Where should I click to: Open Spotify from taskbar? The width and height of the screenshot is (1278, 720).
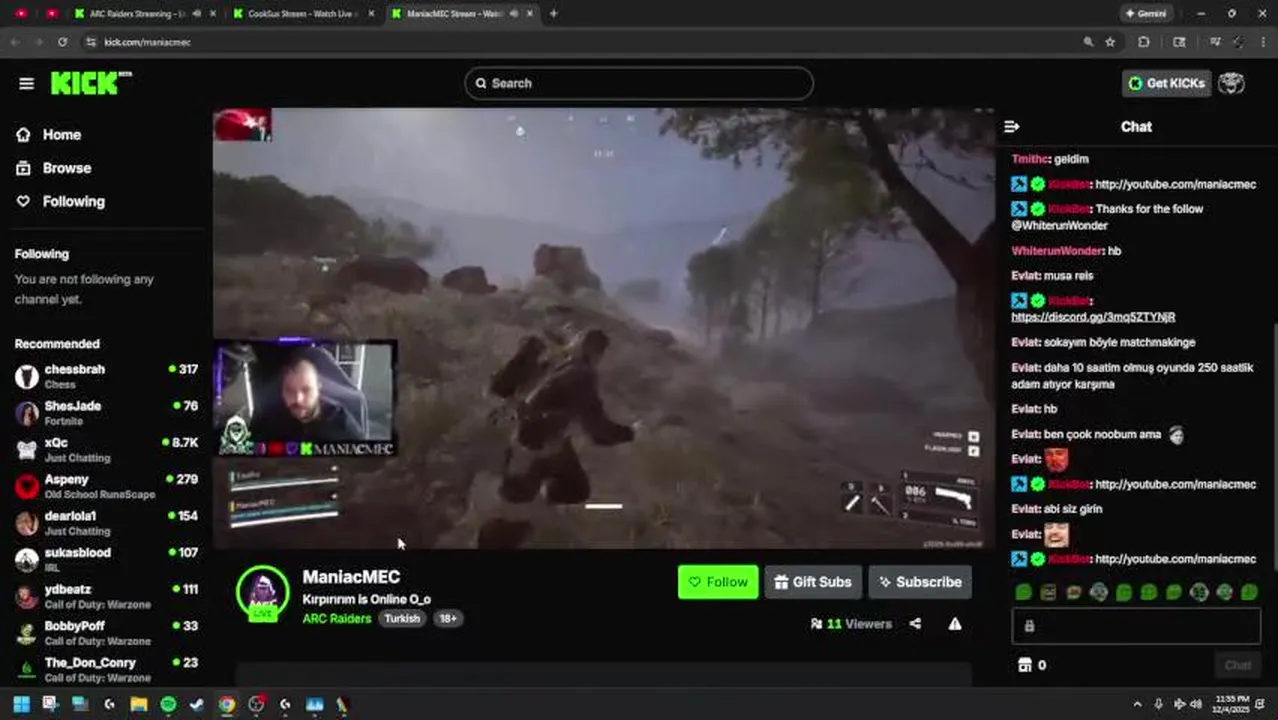click(168, 704)
